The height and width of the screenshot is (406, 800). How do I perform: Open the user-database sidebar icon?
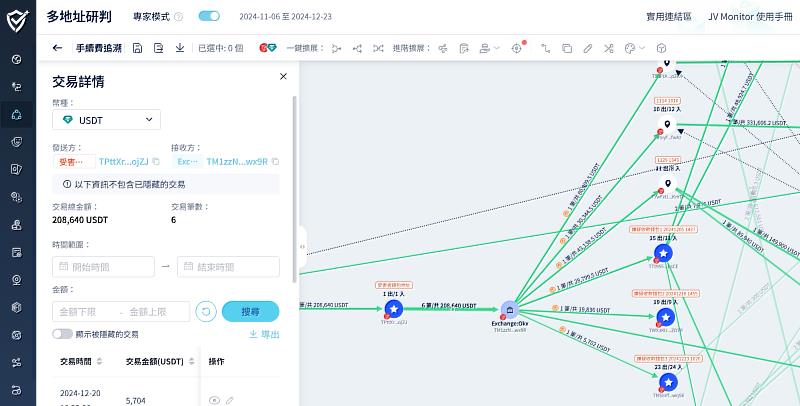pyautogui.click(x=17, y=225)
